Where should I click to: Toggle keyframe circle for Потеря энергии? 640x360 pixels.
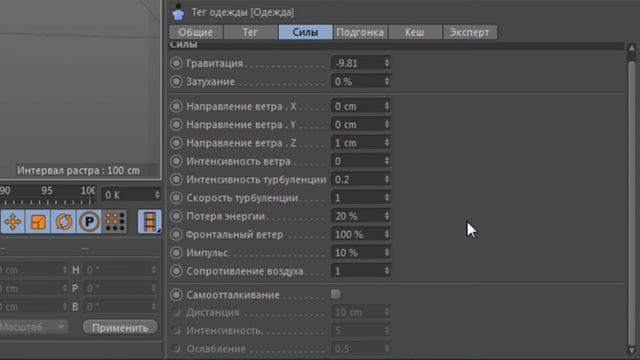(x=176, y=216)
